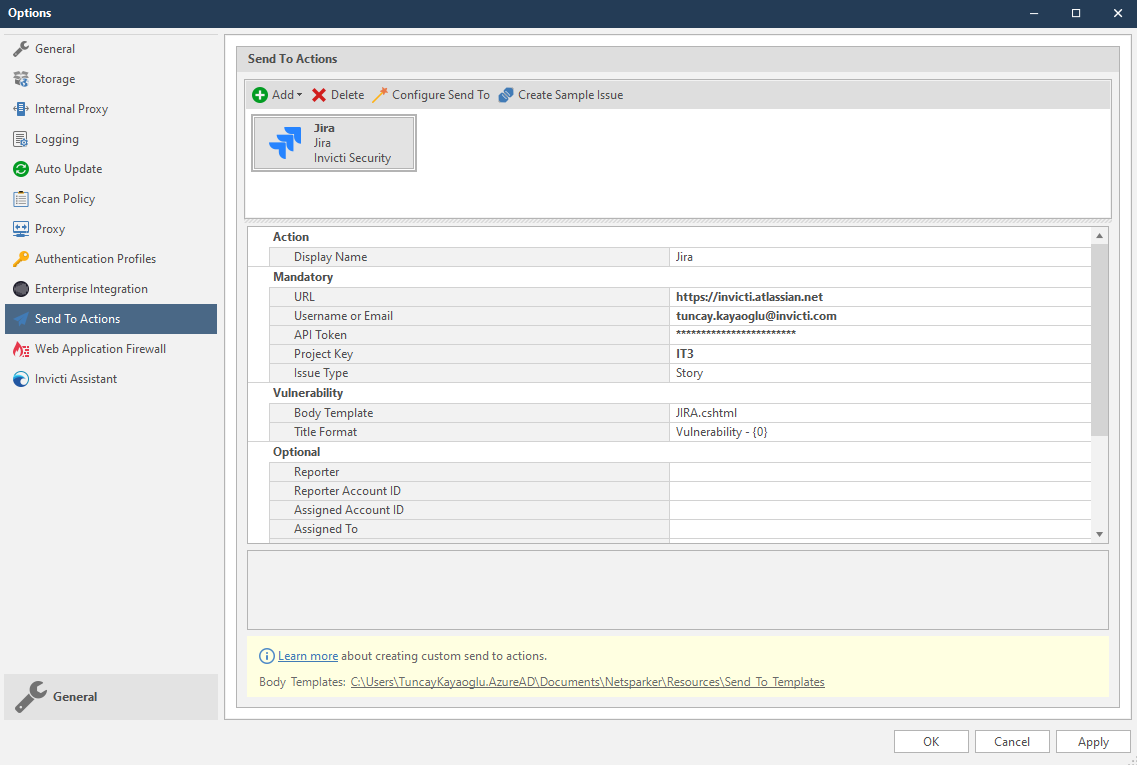Open Web Application Firewall settings
Viewport: 1137px width, 765px height.
click(x=101, y=348)
